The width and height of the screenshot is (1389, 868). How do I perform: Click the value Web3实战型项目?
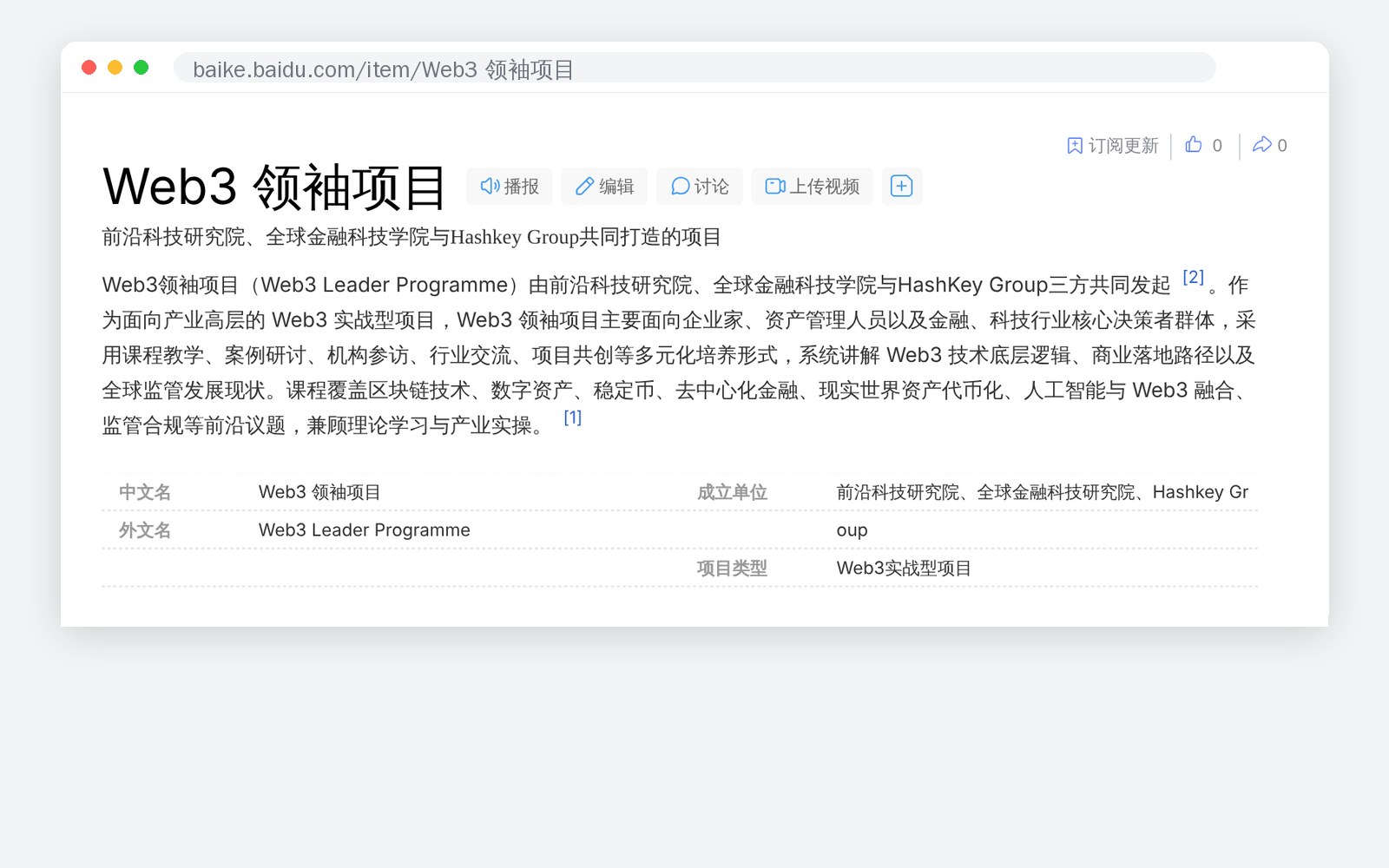click(x=904, y=569)
